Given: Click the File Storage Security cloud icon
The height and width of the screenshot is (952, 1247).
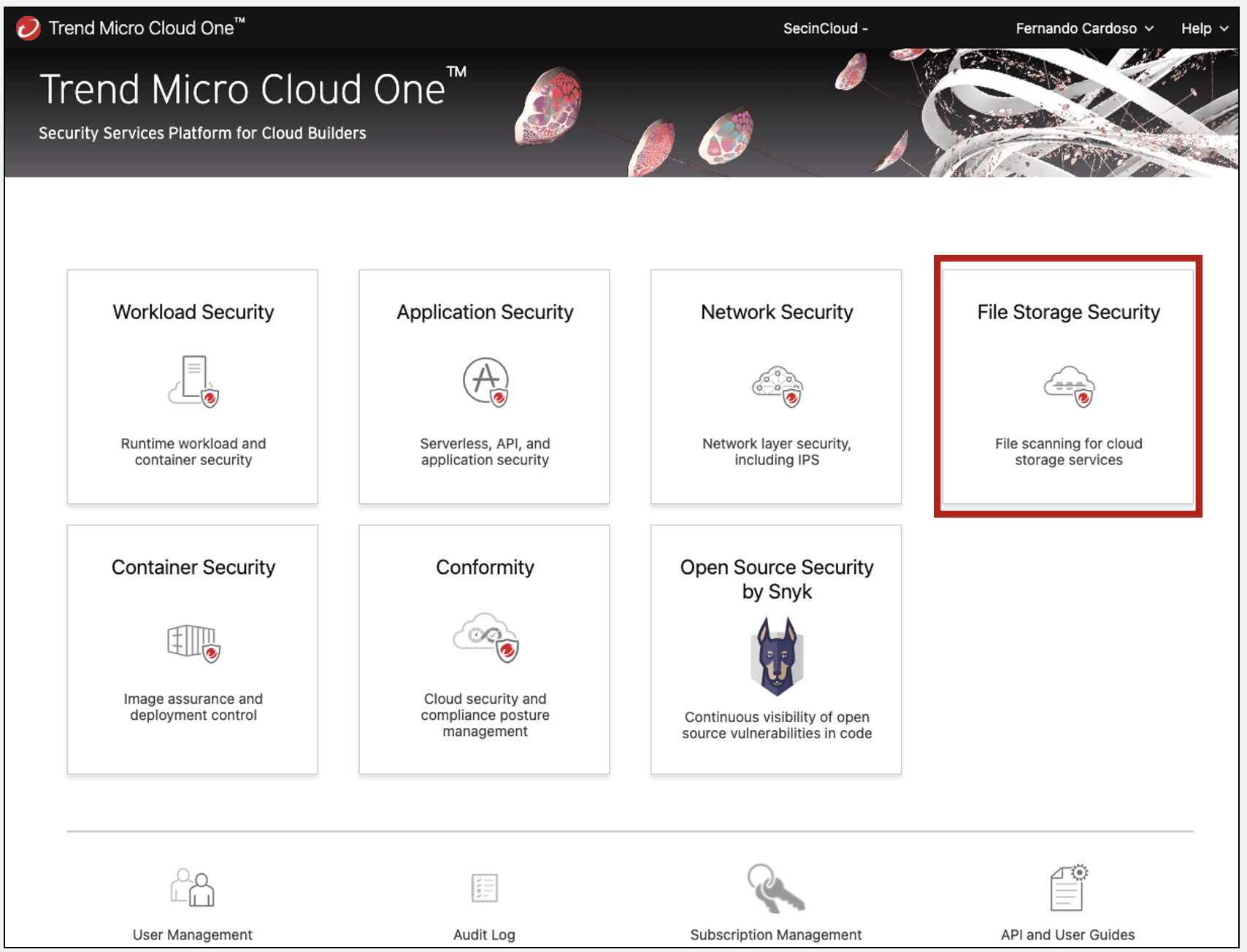Looking at the screenshot, I should pyautogui.click(x=1069, y=385).
